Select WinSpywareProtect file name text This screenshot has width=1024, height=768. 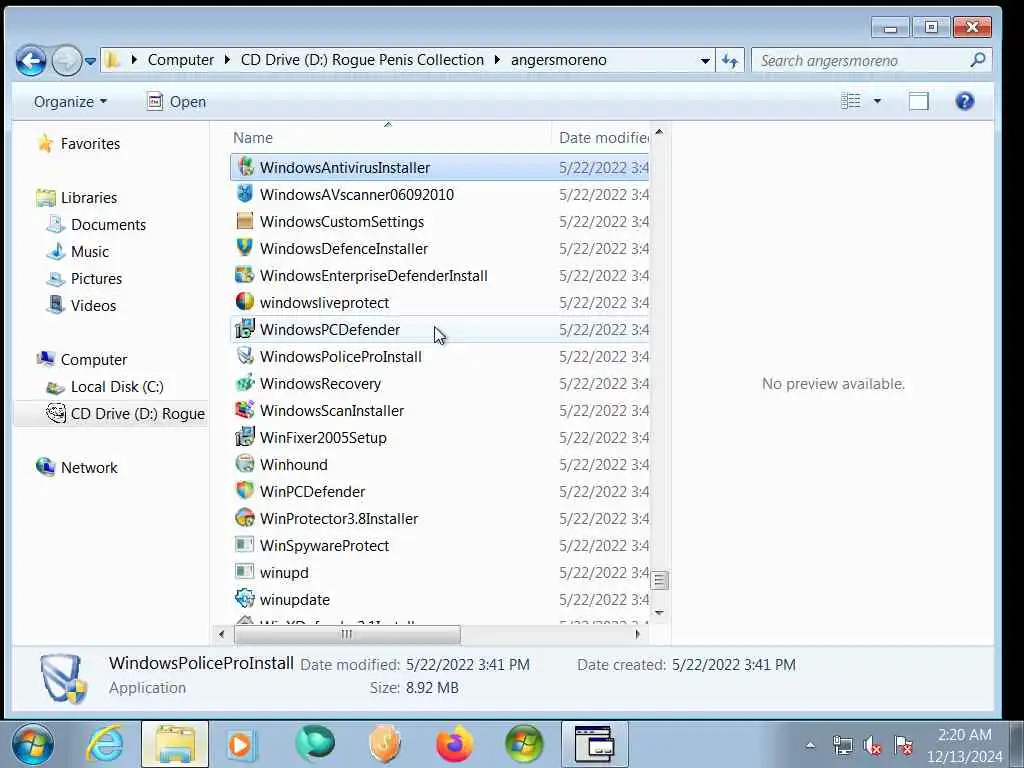[324, 545]
